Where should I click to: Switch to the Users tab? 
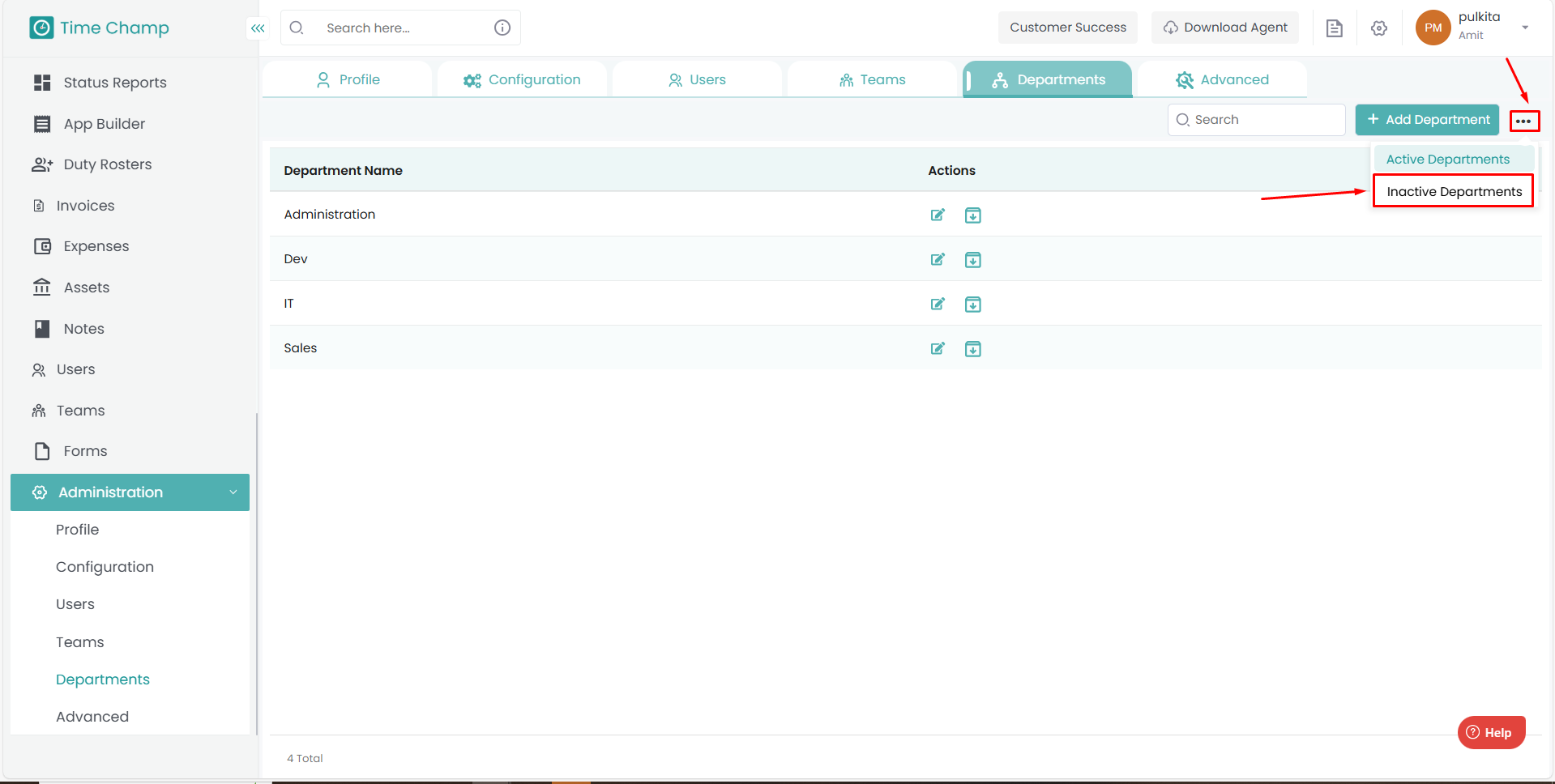pos(697,79)
